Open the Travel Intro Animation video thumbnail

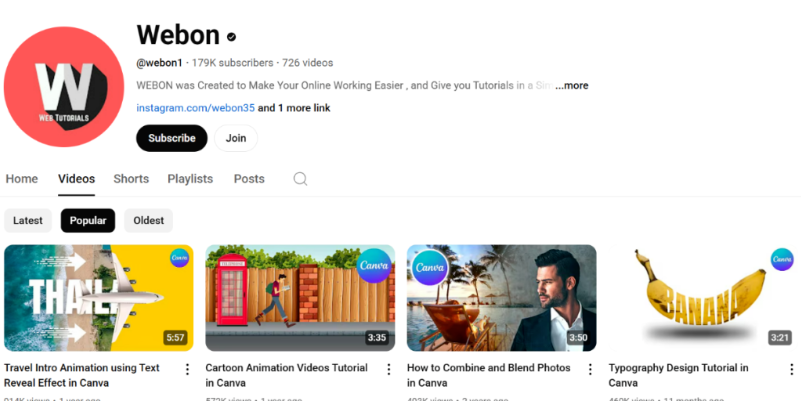click(99, 297)
